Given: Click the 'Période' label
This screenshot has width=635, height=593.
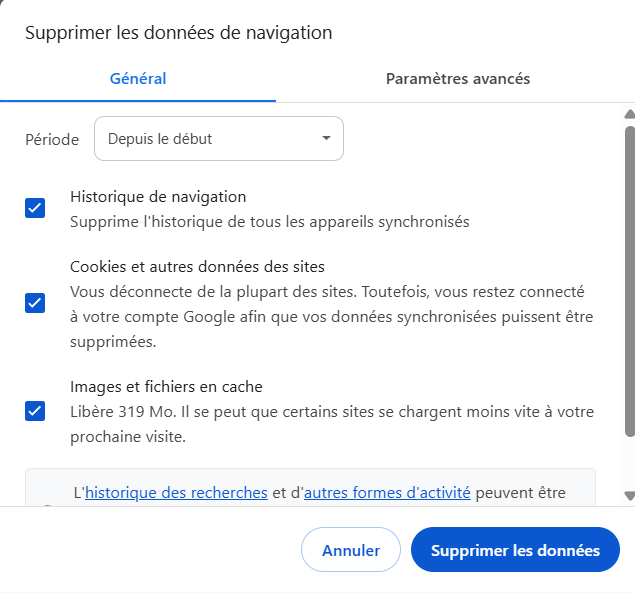Looking at the screenshot, I should [52, 139].
